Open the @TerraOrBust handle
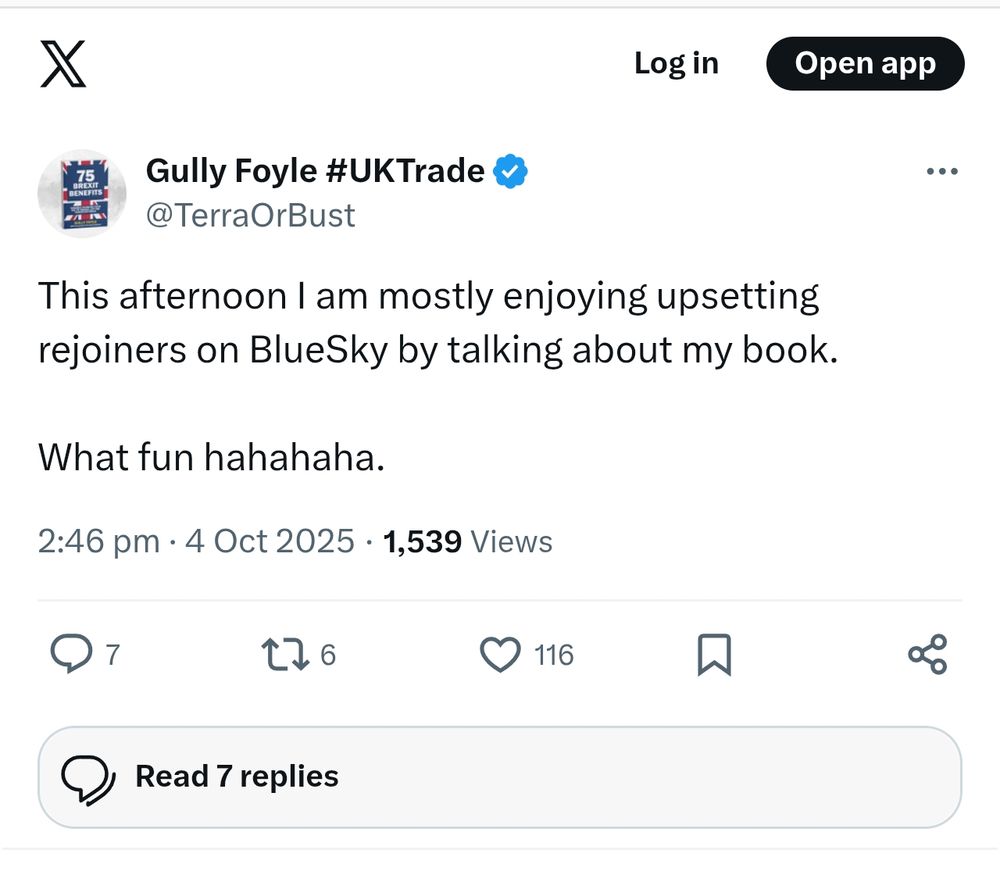The height and width of the screenshot is (889, 1000). tap(250, 215)
